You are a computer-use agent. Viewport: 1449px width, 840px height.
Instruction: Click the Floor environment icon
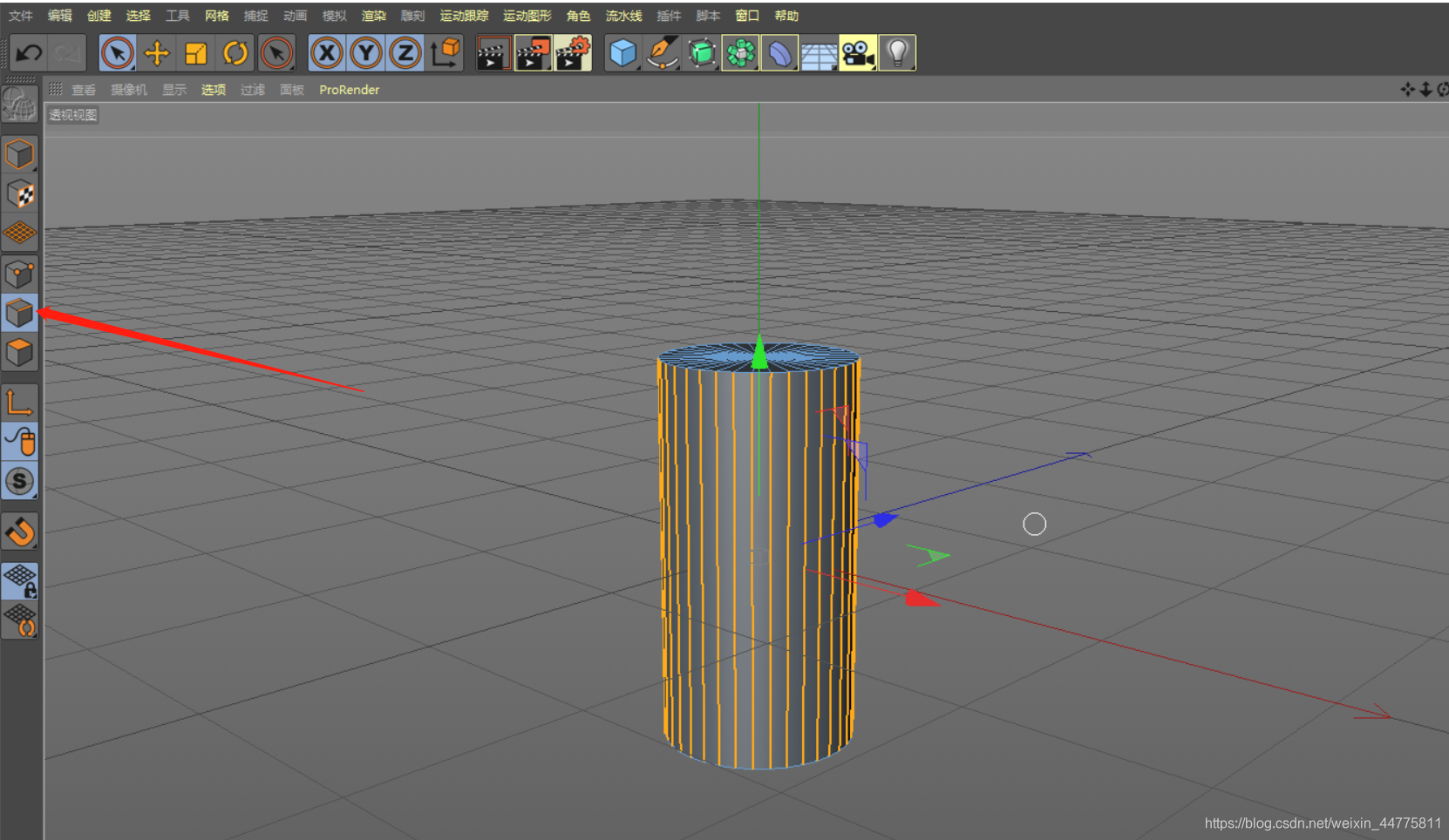(819, 53)
